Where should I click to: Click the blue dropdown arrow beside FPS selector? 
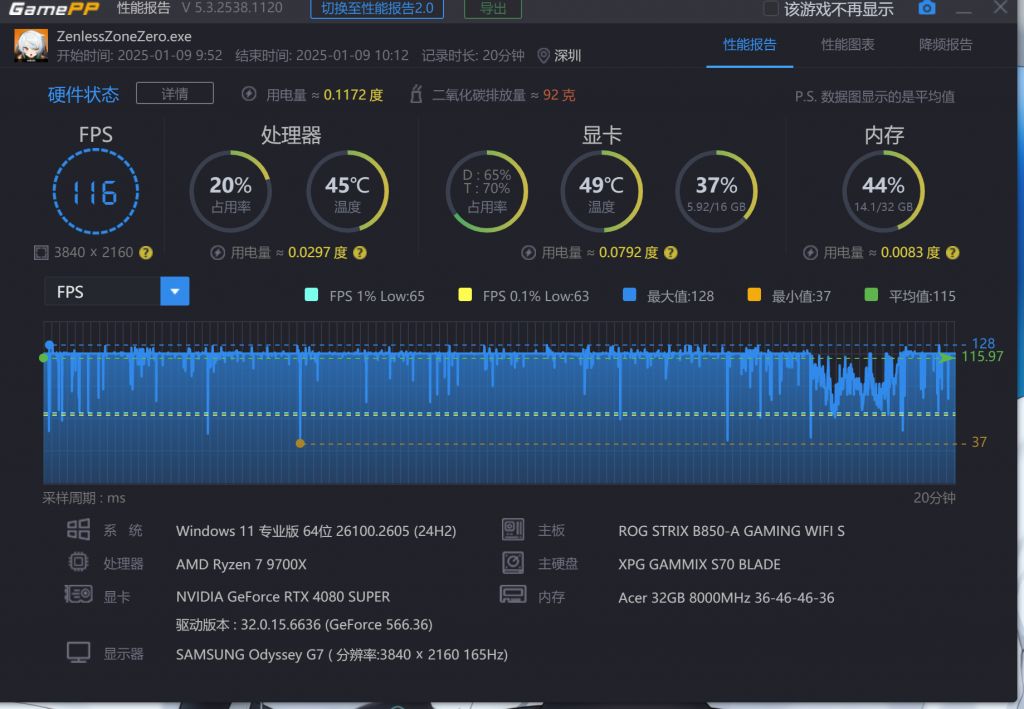[174, 291]
